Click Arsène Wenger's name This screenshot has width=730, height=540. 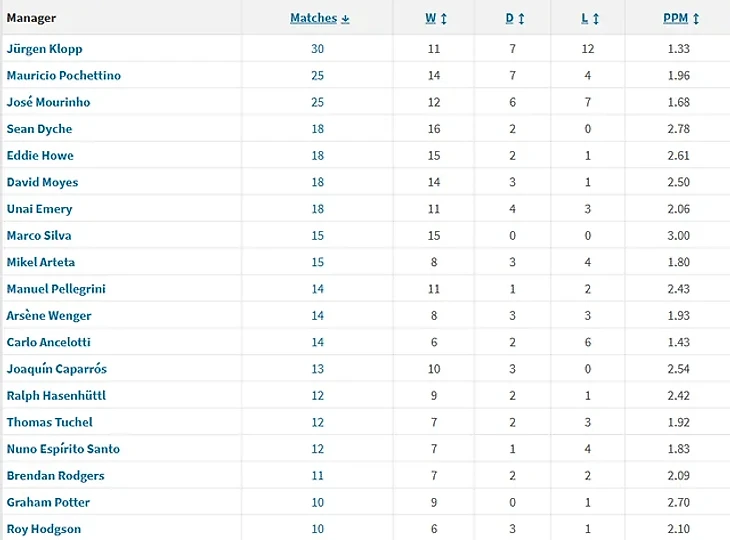click(x=49, y=316)
